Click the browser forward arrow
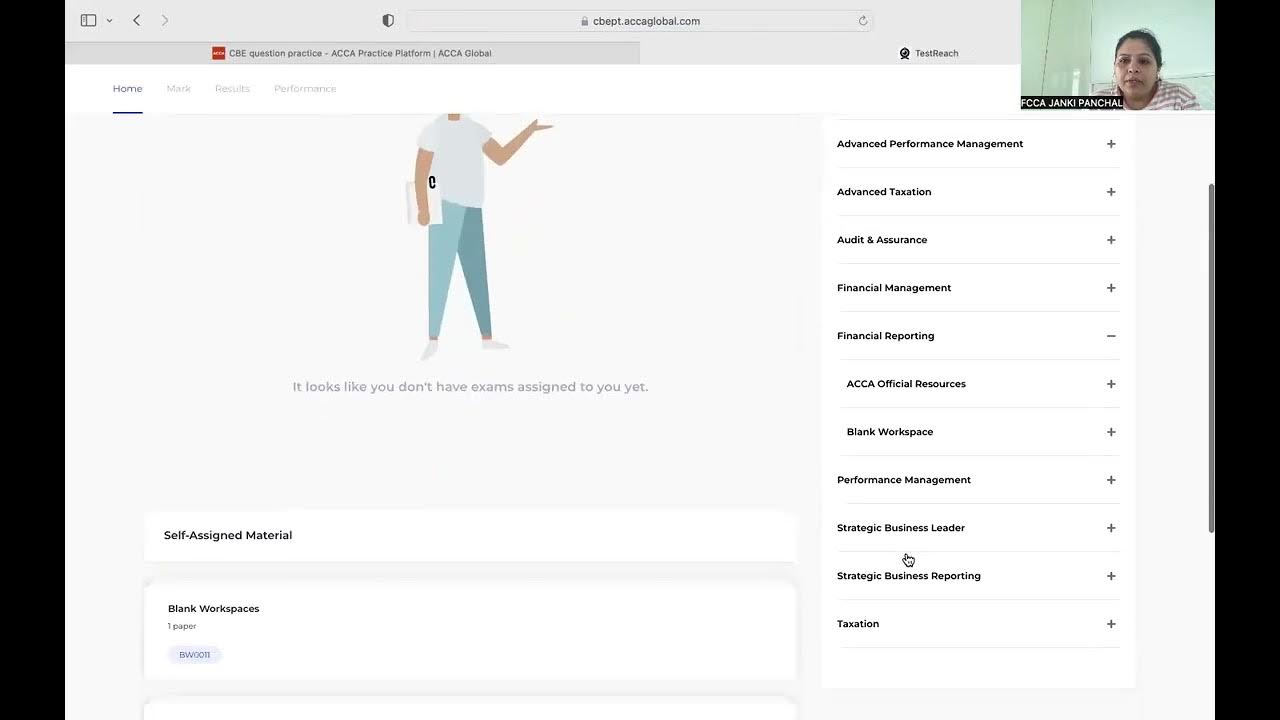 [165, 20]
